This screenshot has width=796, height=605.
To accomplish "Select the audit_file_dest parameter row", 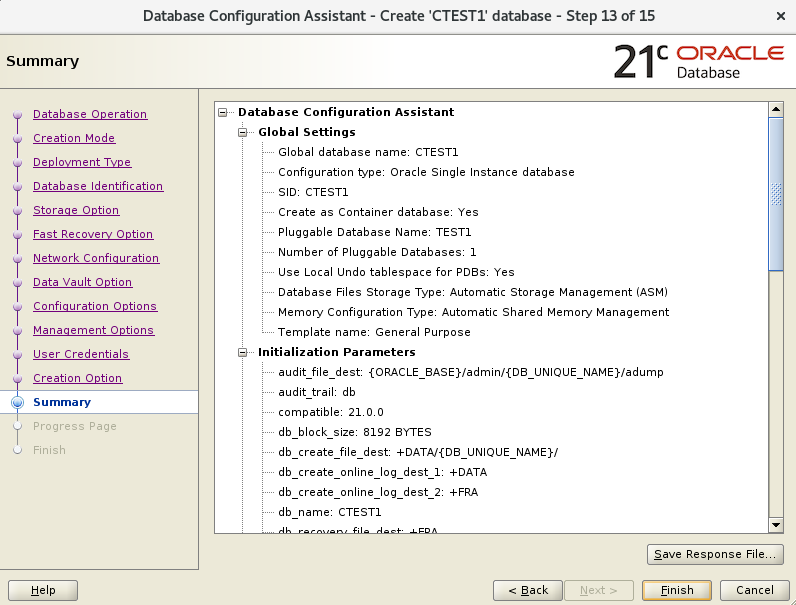I will point(471,373).
